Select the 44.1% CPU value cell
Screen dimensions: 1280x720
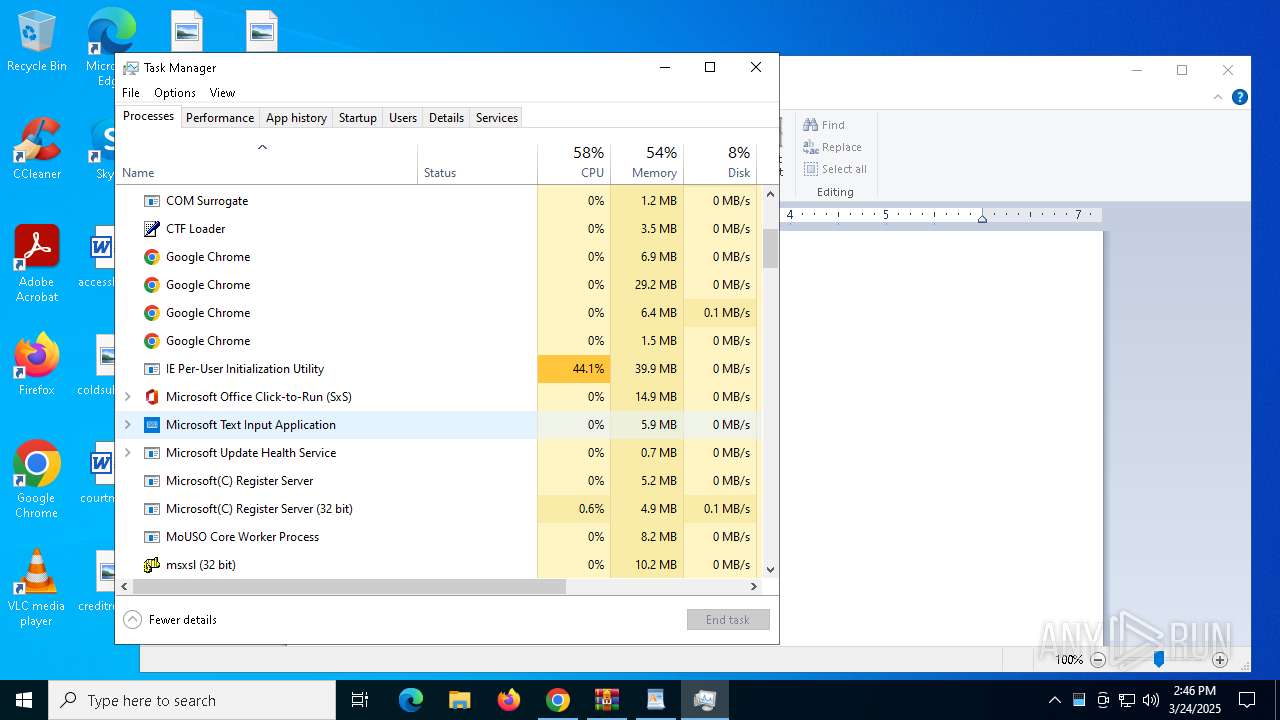(574, 369)
